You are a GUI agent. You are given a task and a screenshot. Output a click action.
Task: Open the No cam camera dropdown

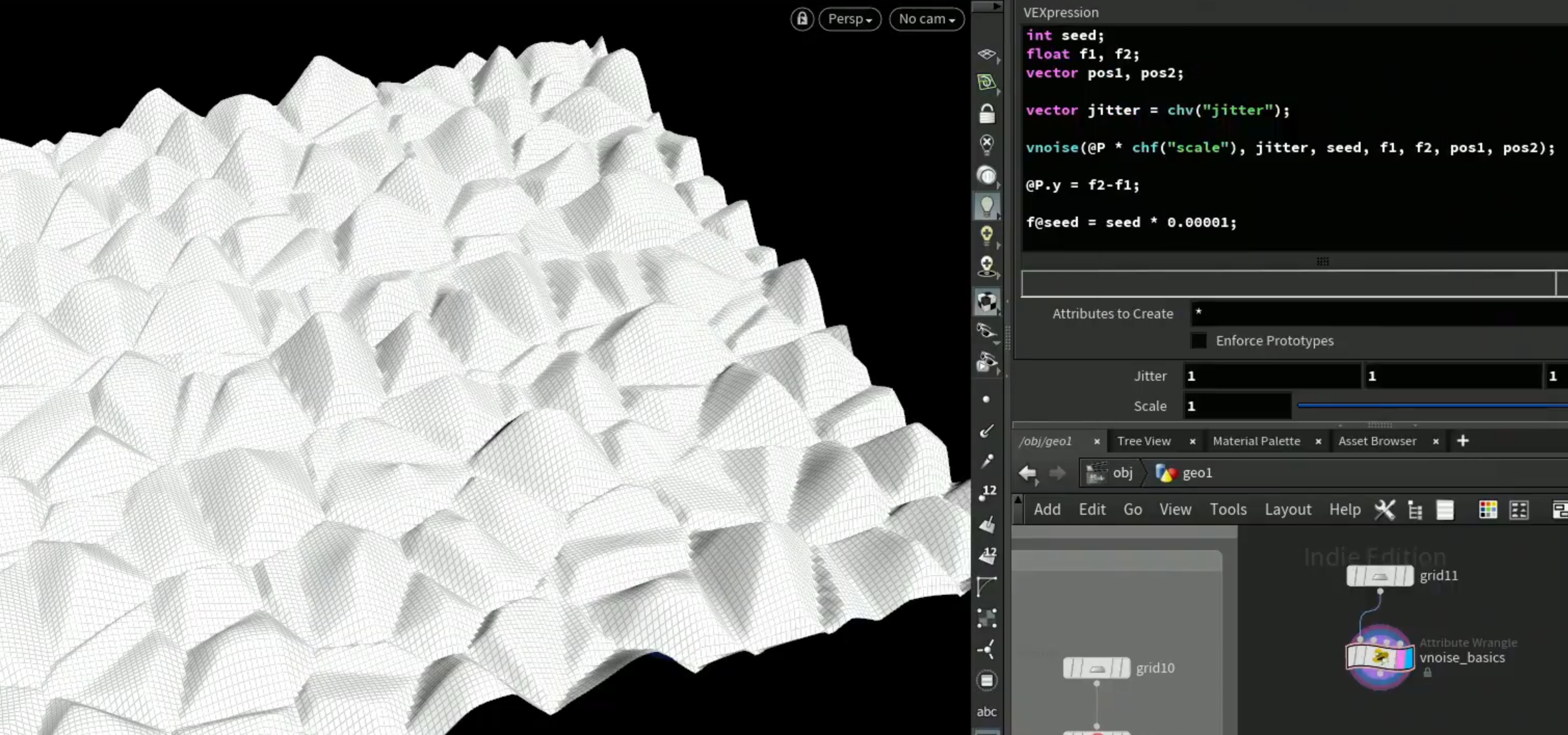[927, 19]
